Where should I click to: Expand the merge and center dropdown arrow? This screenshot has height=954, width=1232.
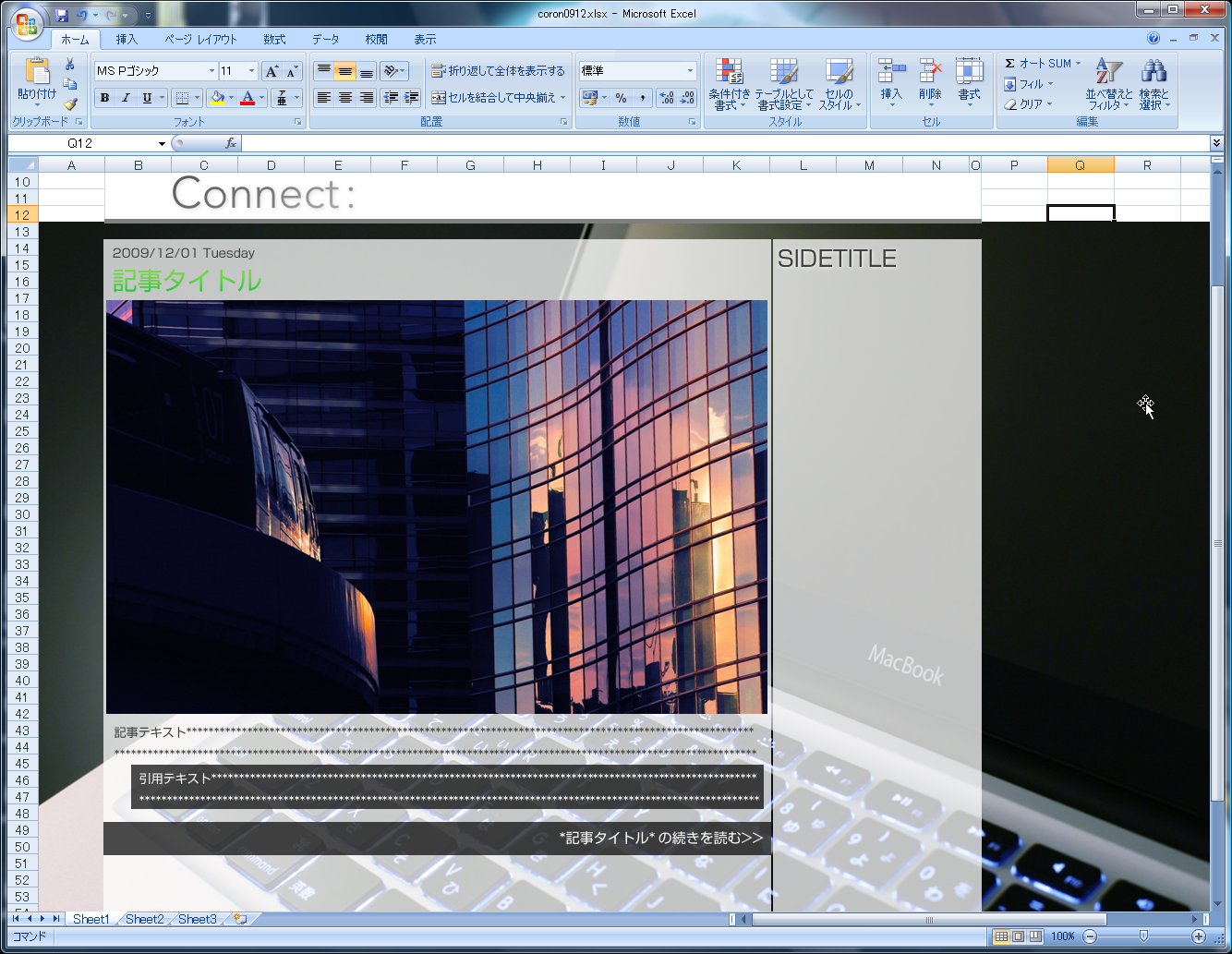[562, 98]
